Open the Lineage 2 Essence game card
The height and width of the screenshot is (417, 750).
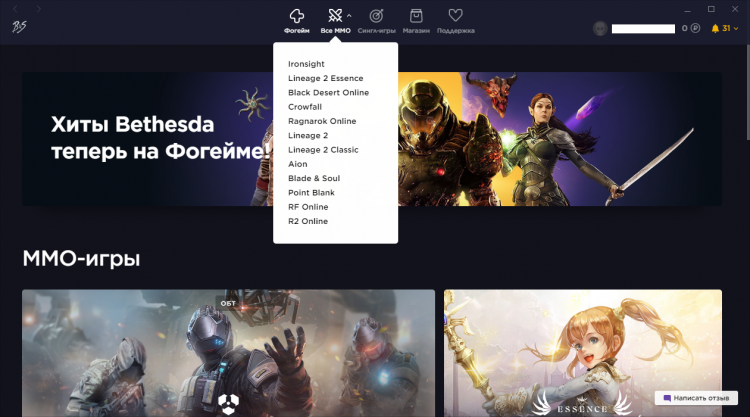(x=582, y=352)
